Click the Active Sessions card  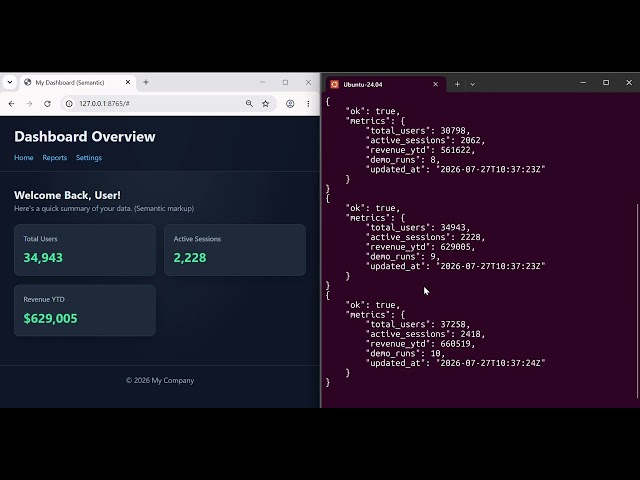[235, 250]
